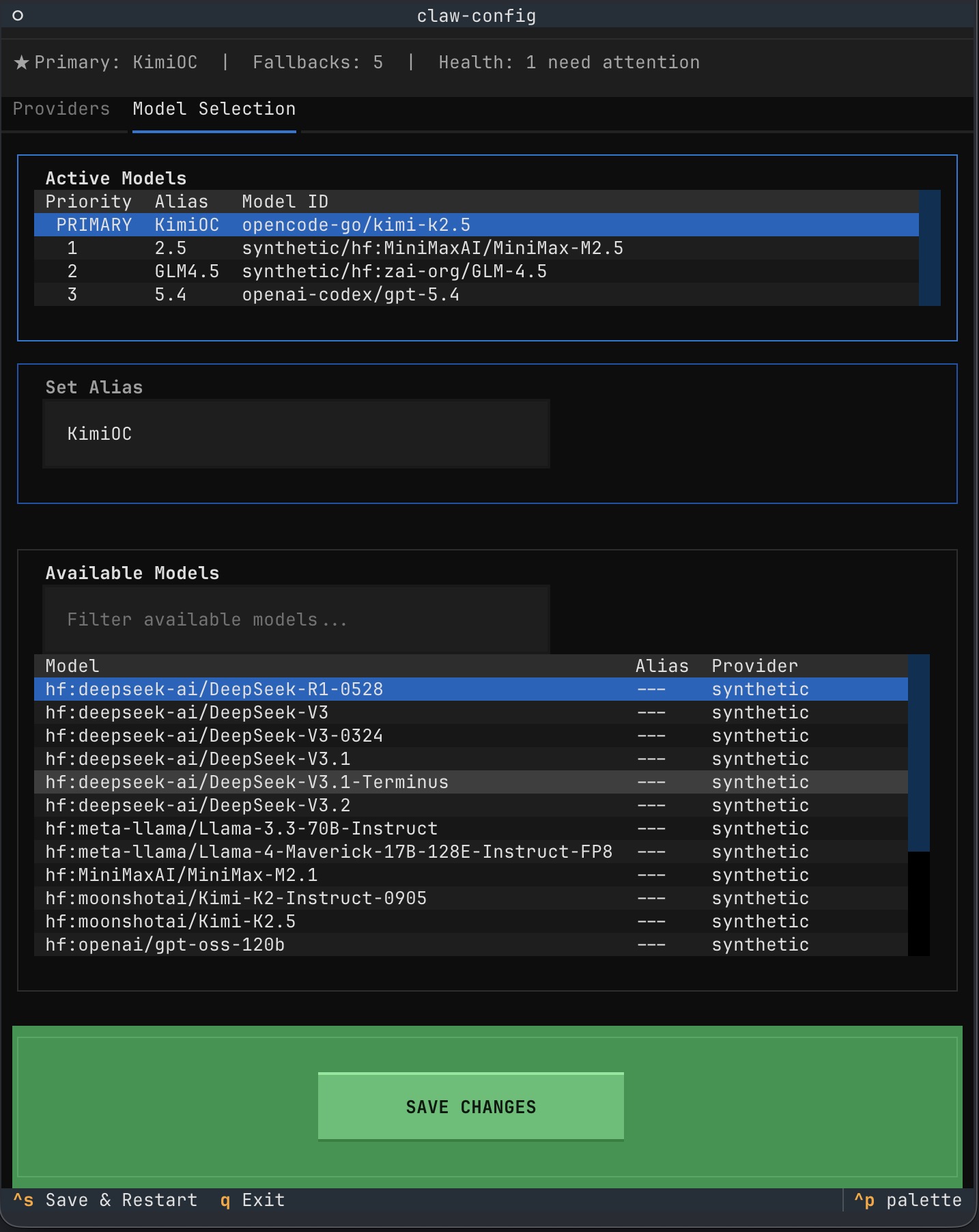Click the star Primary KimiOC status indicator

[x=106, y=63]
